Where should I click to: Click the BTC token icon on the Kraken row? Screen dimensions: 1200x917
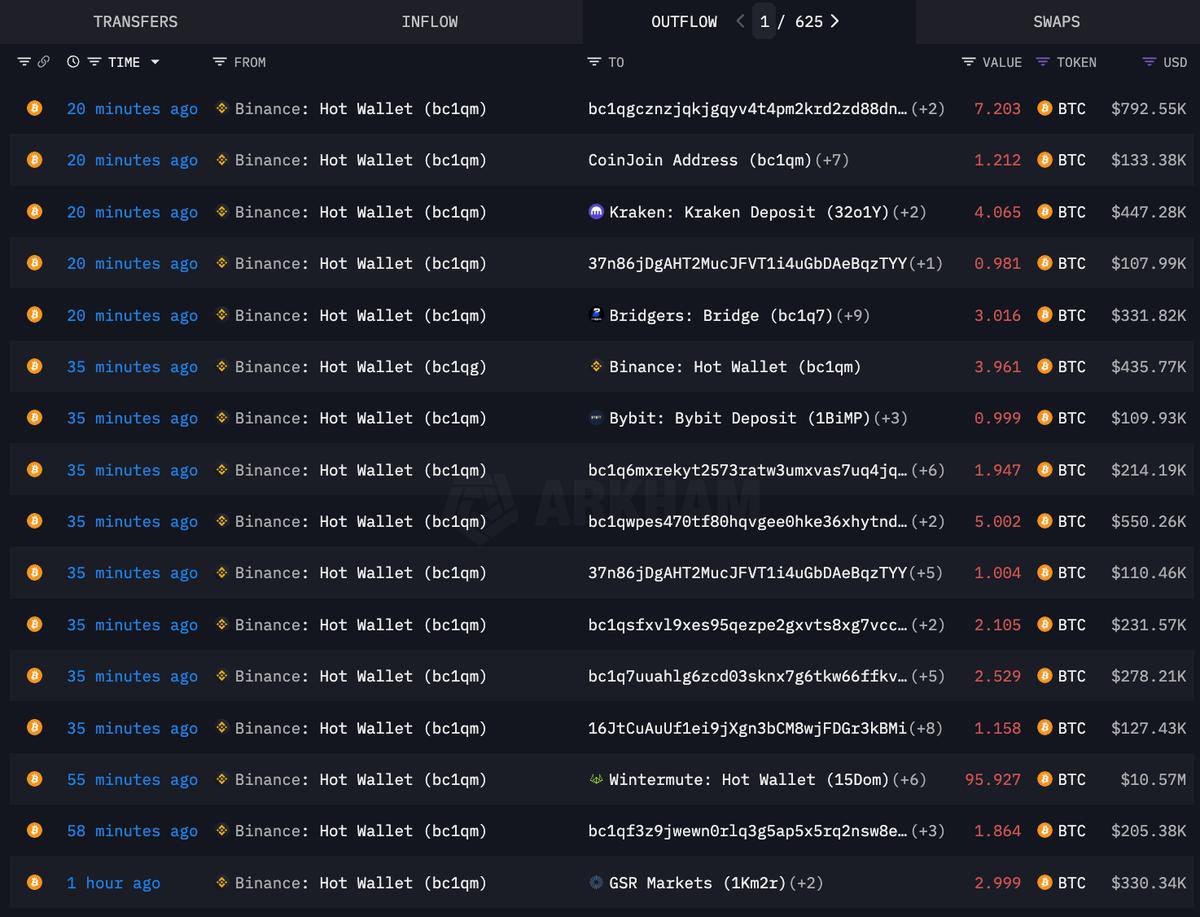pyautogui.click(x=1045, y=212)
